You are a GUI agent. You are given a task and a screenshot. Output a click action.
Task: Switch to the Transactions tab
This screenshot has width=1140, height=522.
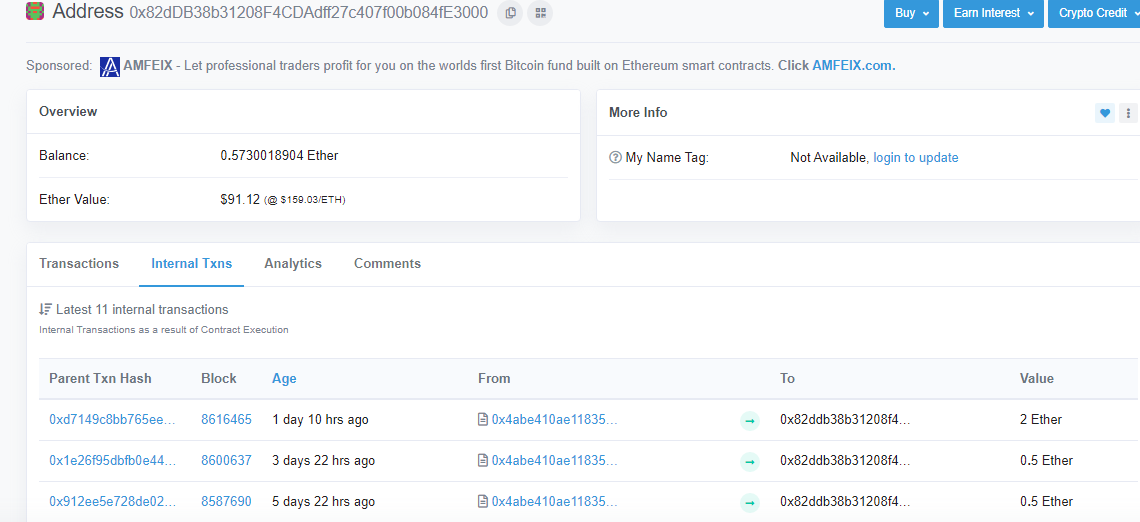pyautogui.click(x=79, y=264)
